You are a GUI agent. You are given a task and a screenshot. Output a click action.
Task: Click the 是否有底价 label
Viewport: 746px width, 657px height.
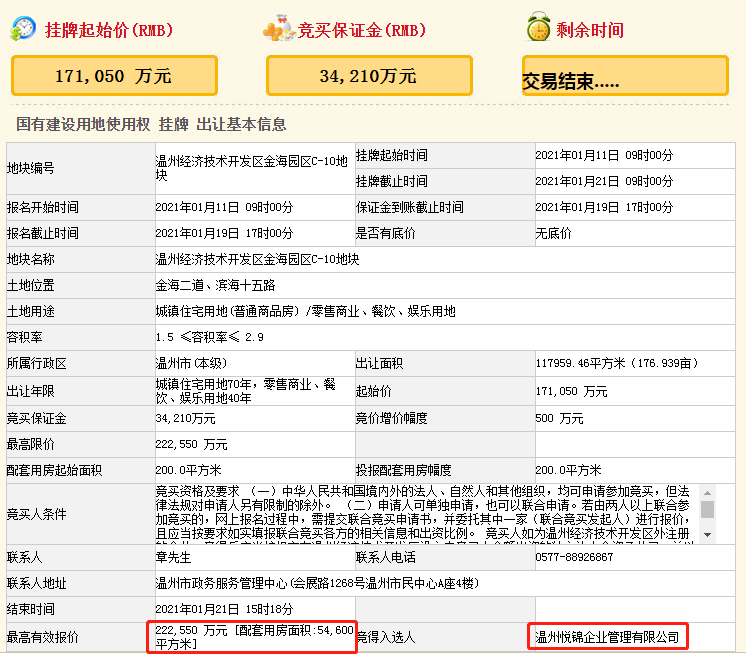coord(386,234)
